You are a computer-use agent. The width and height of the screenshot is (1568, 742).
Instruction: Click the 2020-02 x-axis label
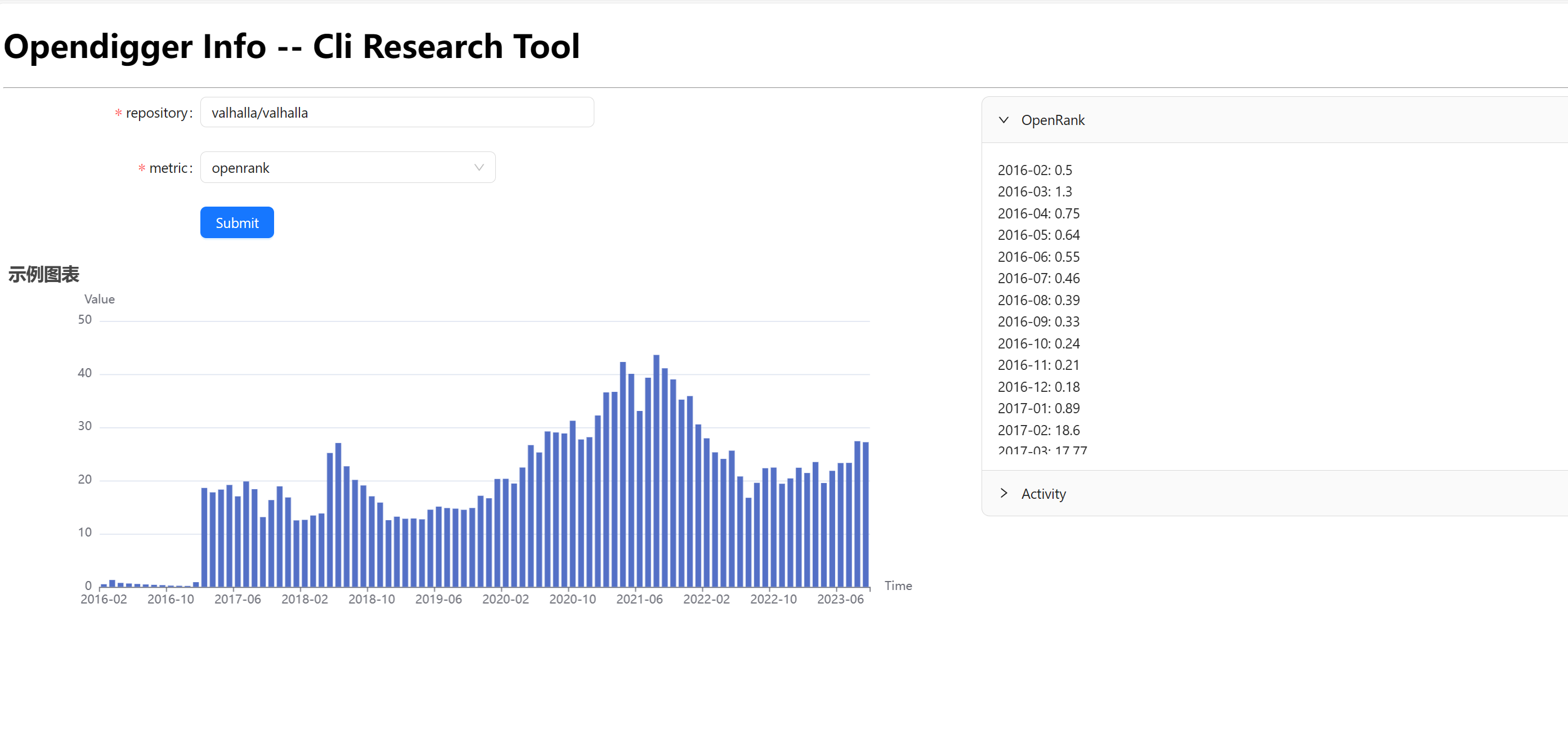[x=505, y=600]
